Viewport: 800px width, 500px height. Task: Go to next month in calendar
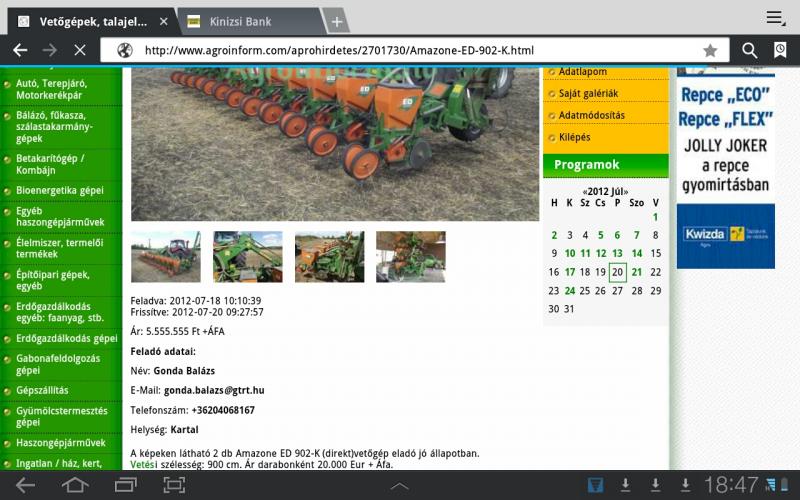point(626,192)
